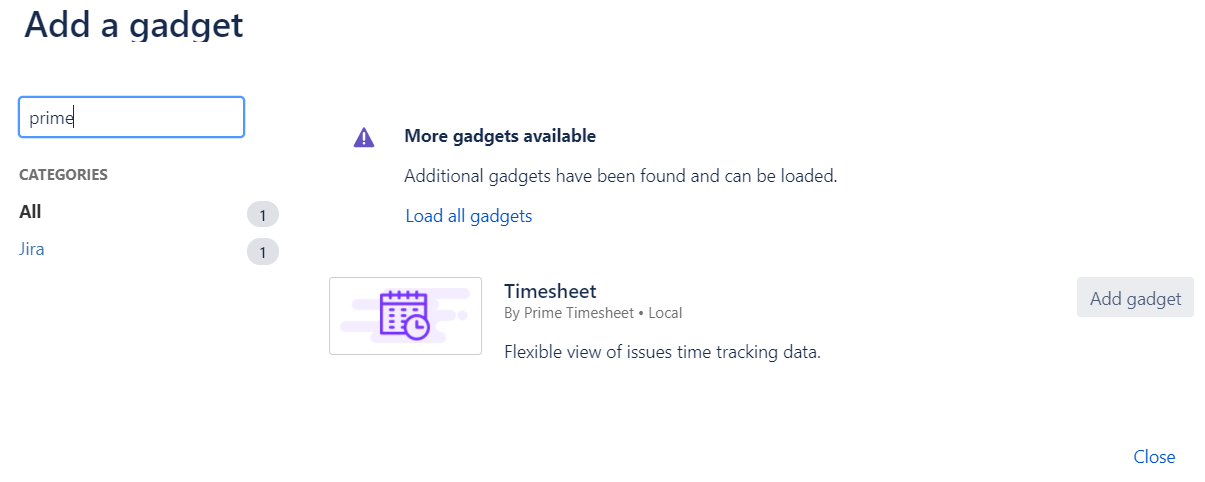This screenshot has height=482, width=1205.
Task: Open the Timesheet gadget title
Action: tap(550, 291)
